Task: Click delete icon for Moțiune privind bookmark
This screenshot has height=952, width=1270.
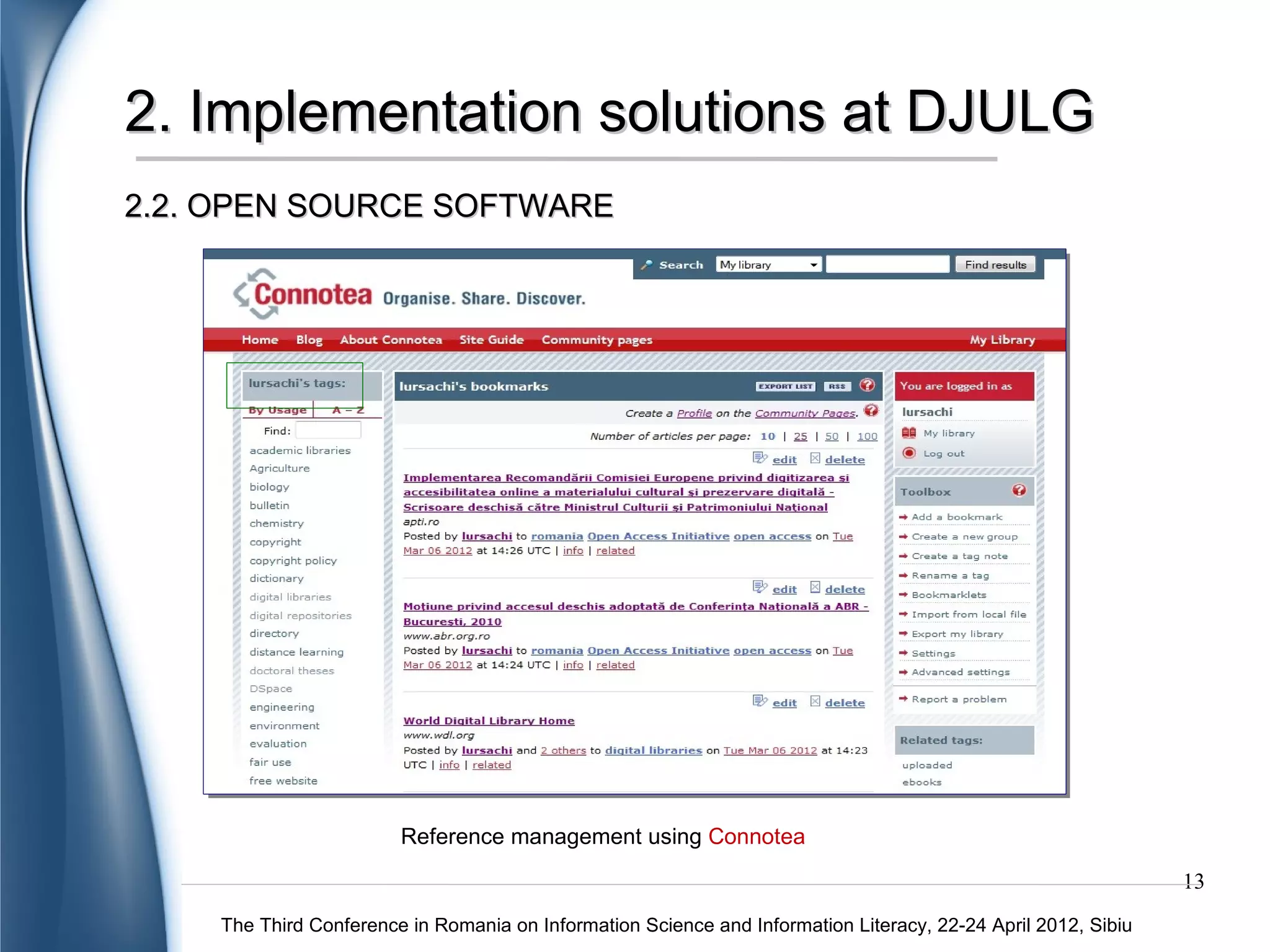Action: (815, 587)
